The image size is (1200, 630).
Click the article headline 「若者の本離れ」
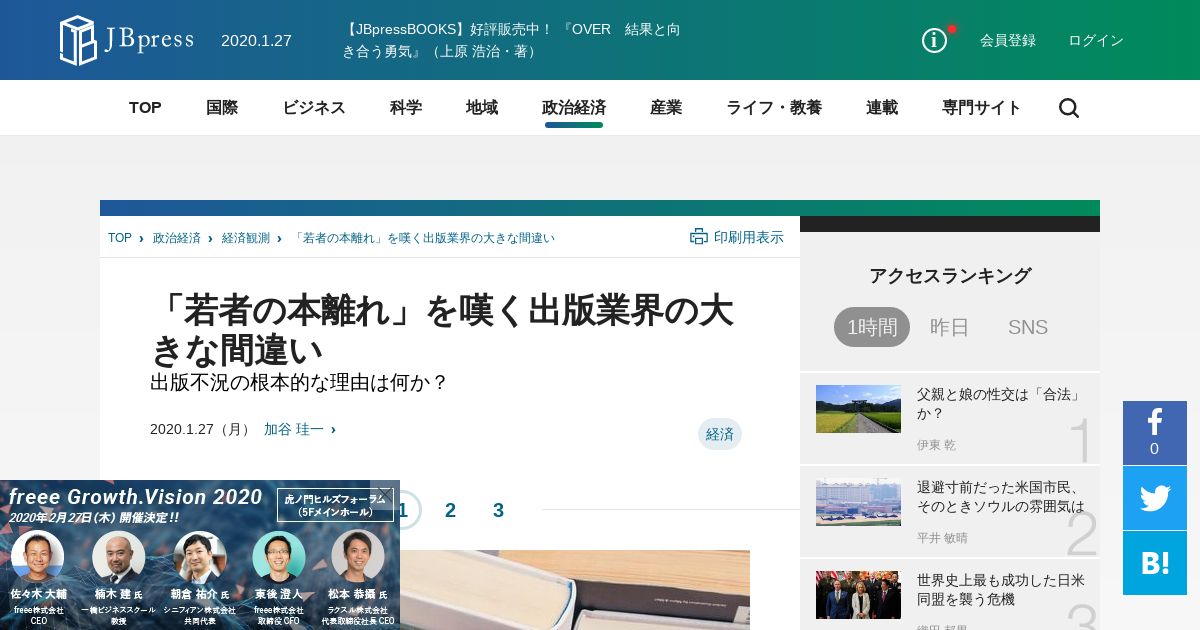coord(441,330)
